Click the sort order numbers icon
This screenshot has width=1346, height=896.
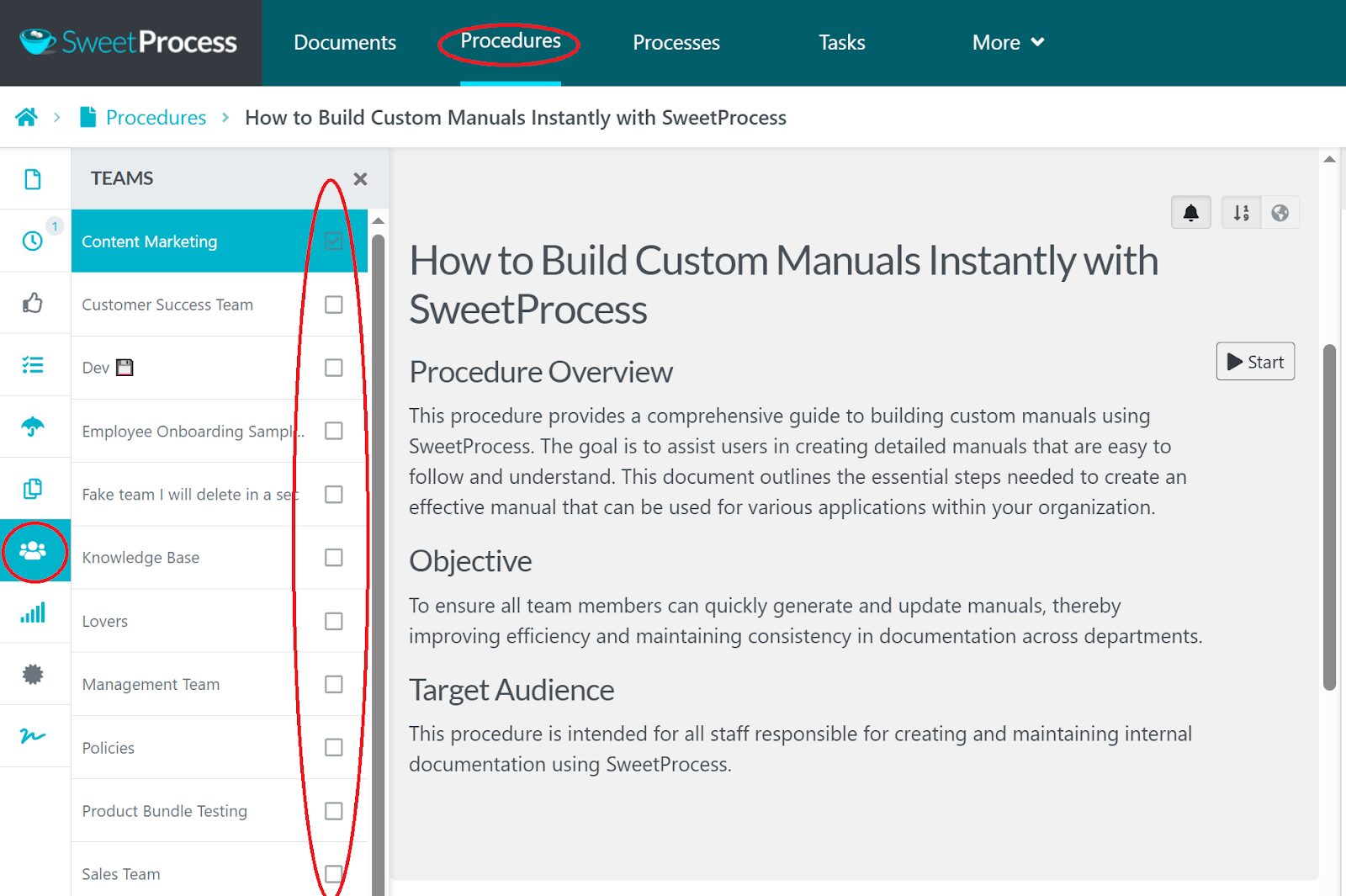click(1242, 213)
